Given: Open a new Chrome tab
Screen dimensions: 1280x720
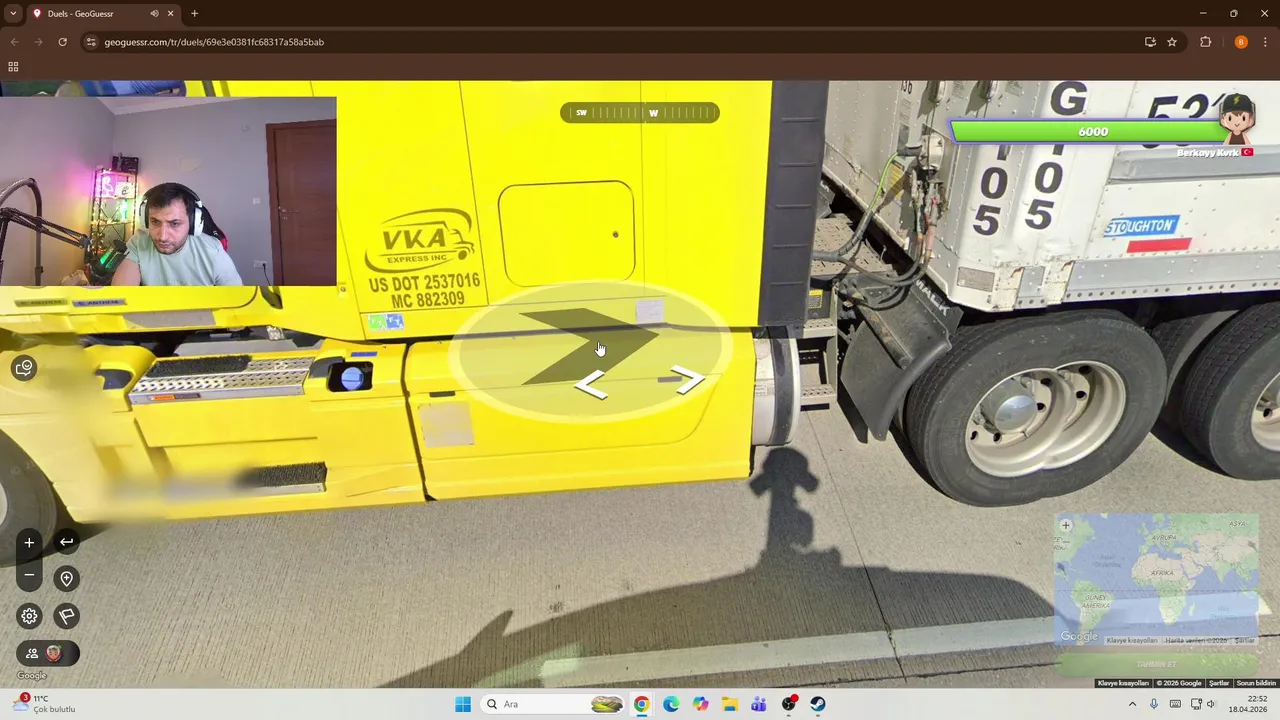Looking at the screenshot, I should pos(194,13).
